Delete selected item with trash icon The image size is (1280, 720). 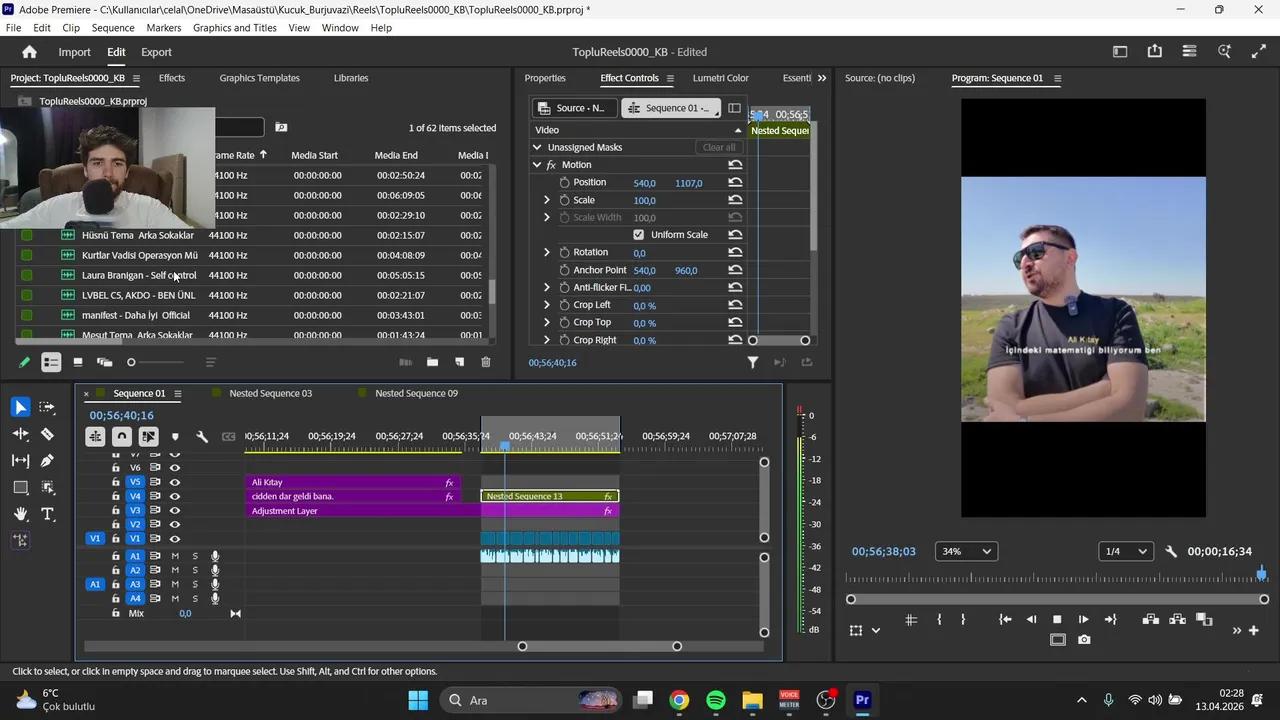tap(486, 362)
